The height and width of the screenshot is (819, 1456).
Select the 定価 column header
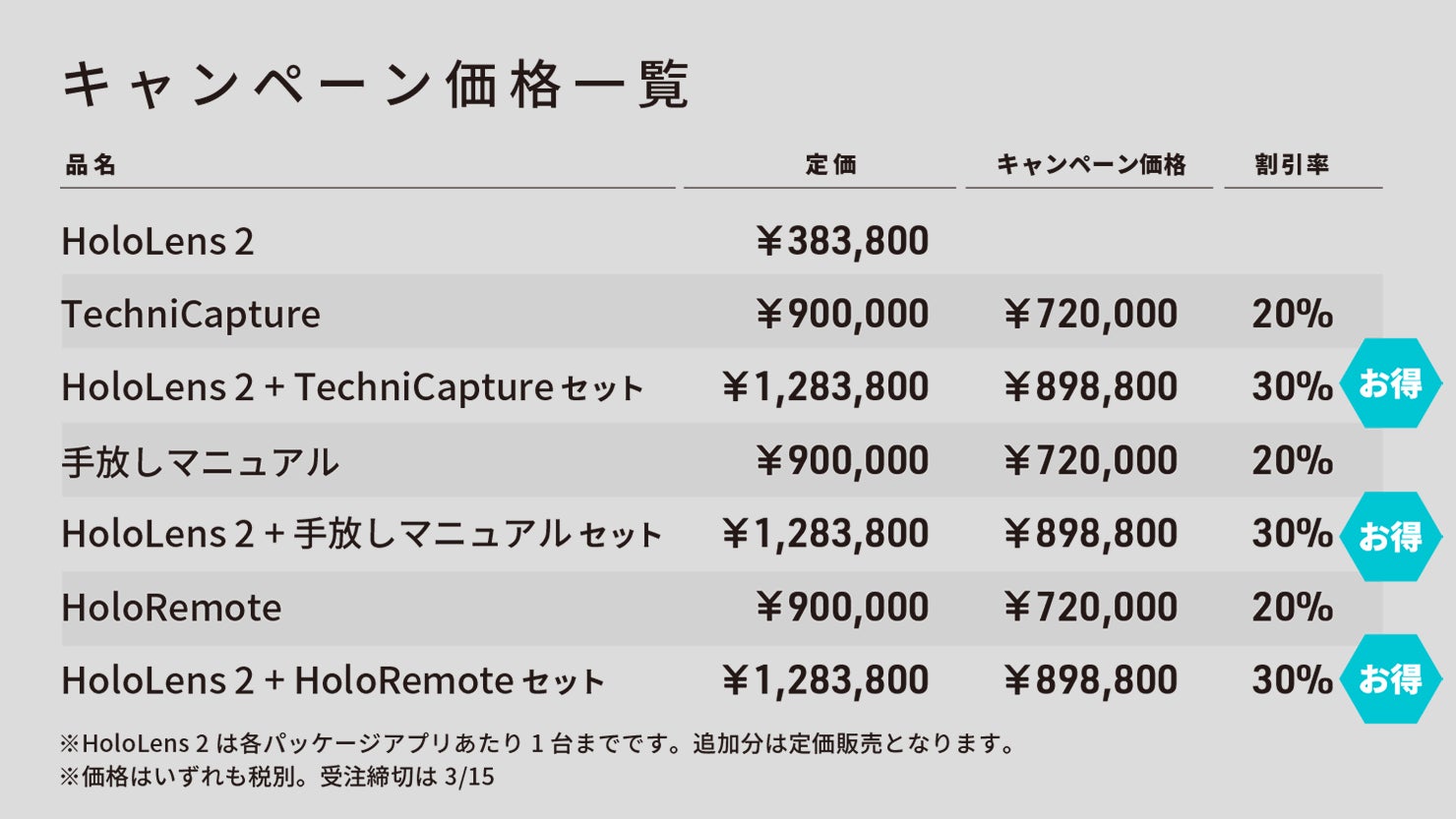(x=831, y=165)
